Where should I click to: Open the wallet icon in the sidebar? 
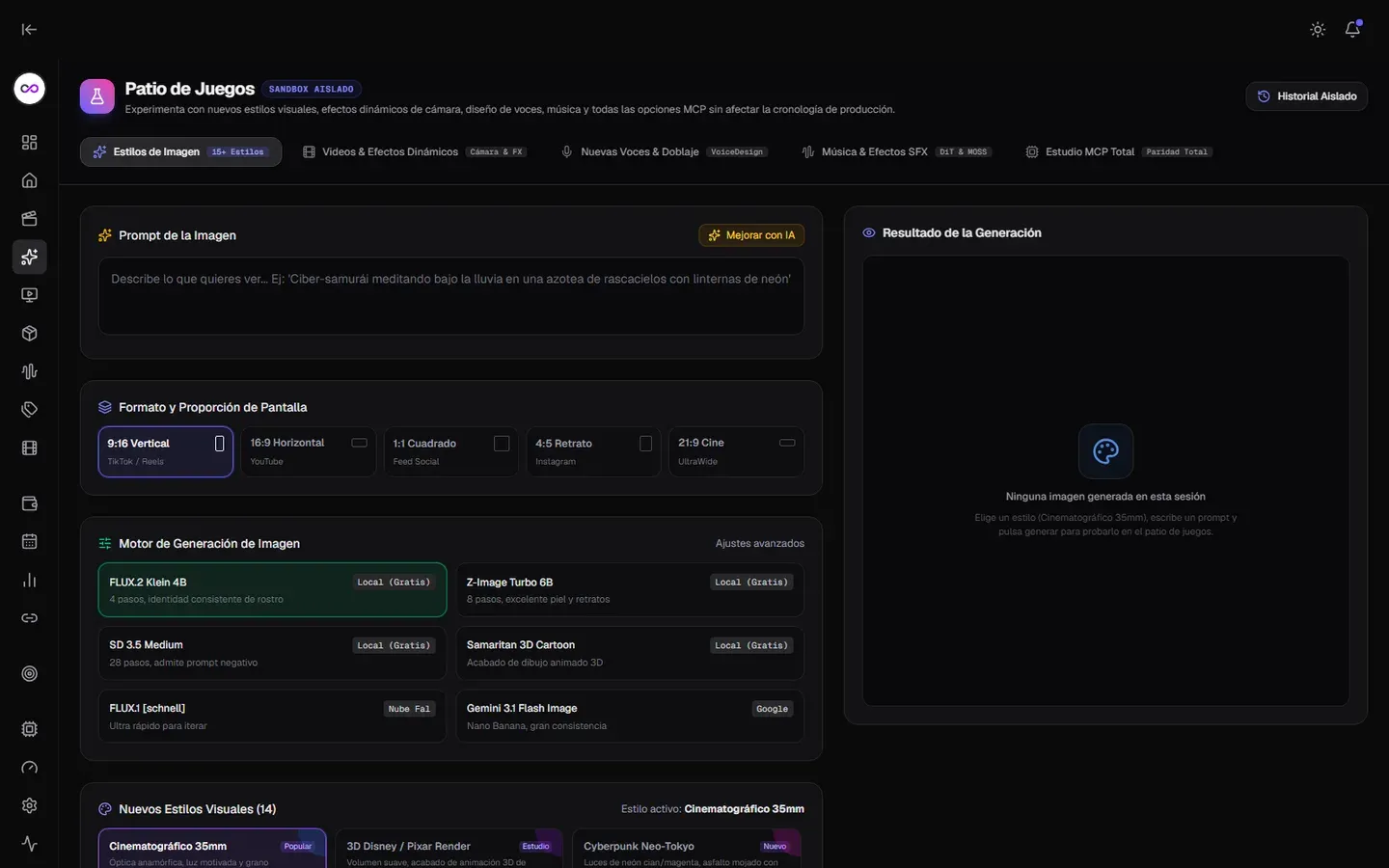[30, 503]
